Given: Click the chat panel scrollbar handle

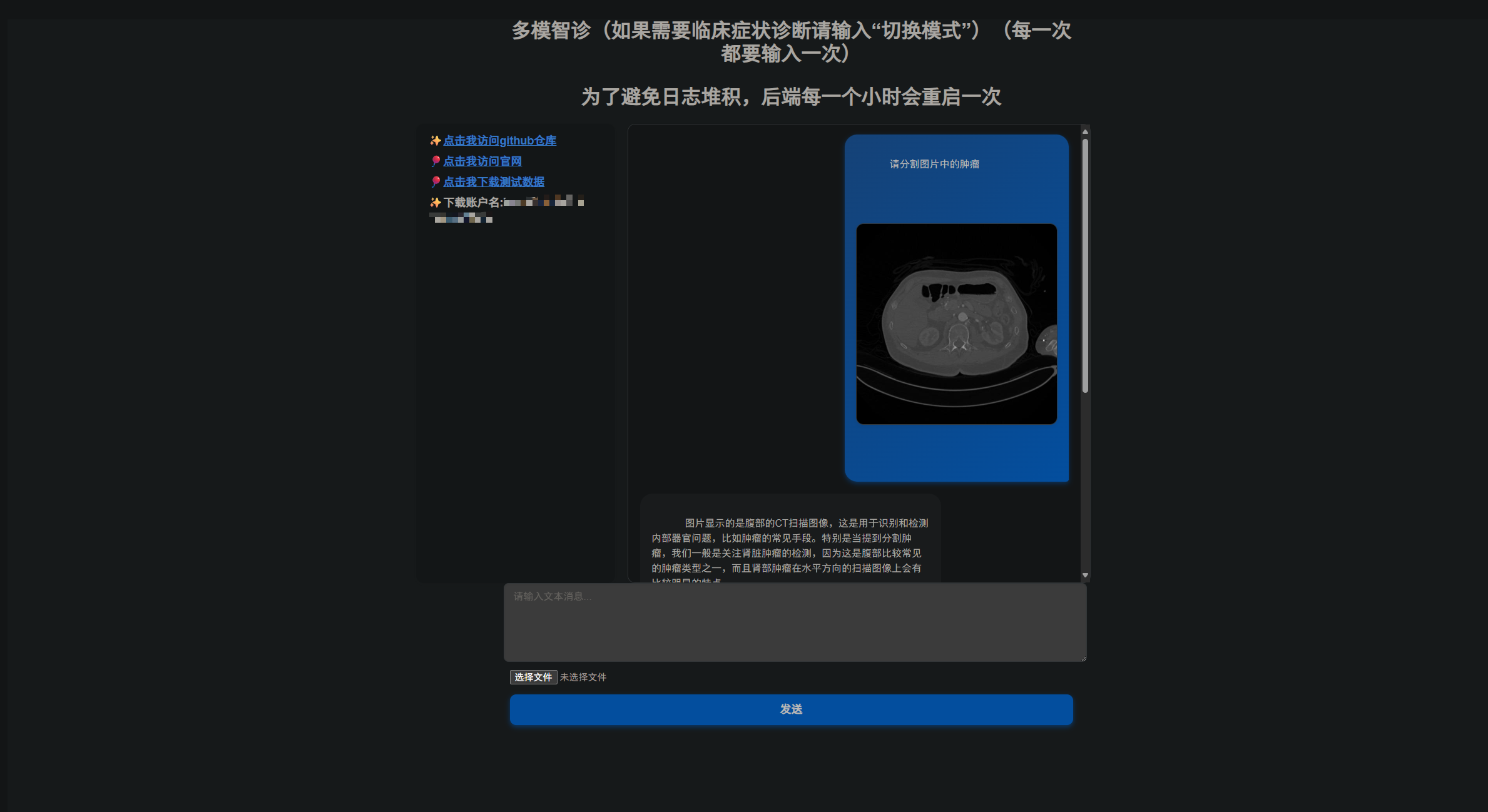Looking at the screenshot, I should point(1084,263).
